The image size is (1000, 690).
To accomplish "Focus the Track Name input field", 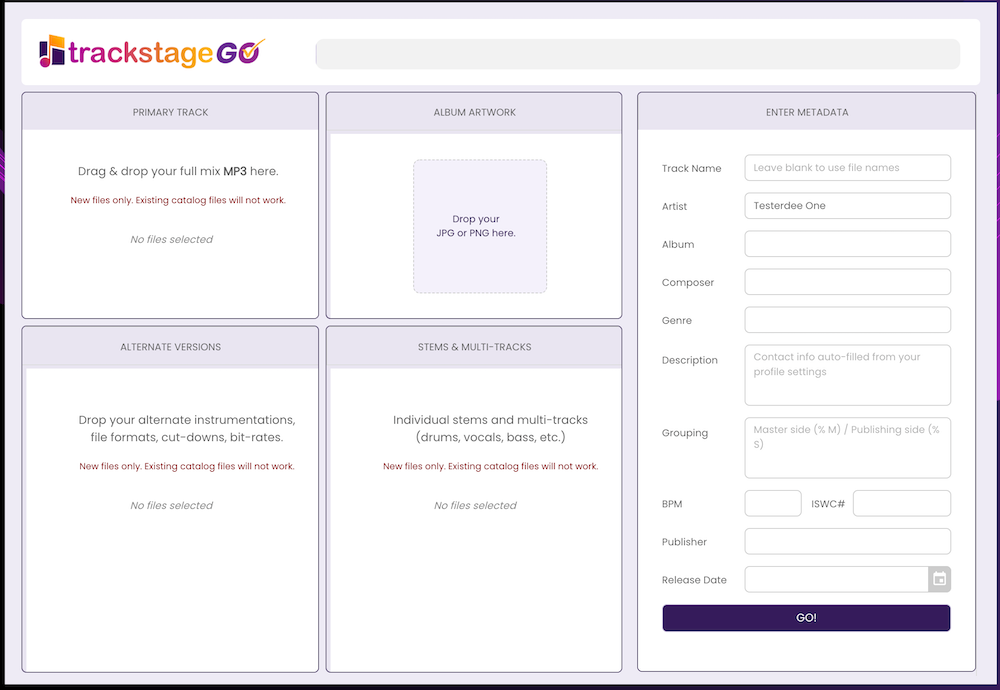I will point(848,168).
